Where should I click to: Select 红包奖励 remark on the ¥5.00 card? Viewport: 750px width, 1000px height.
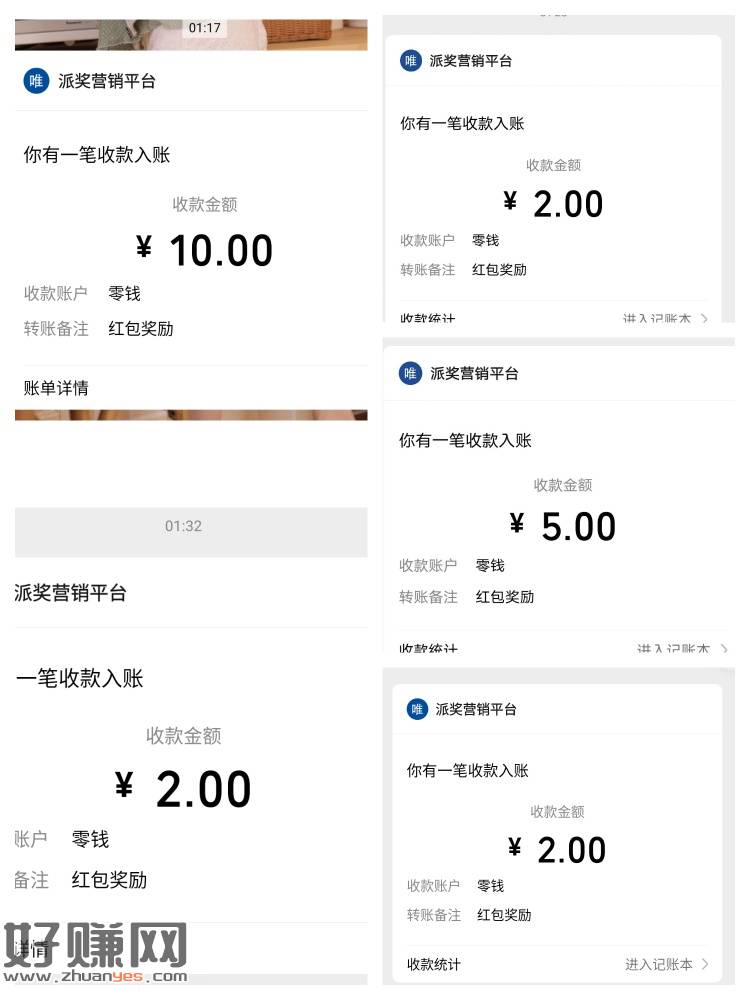point(505,597)
